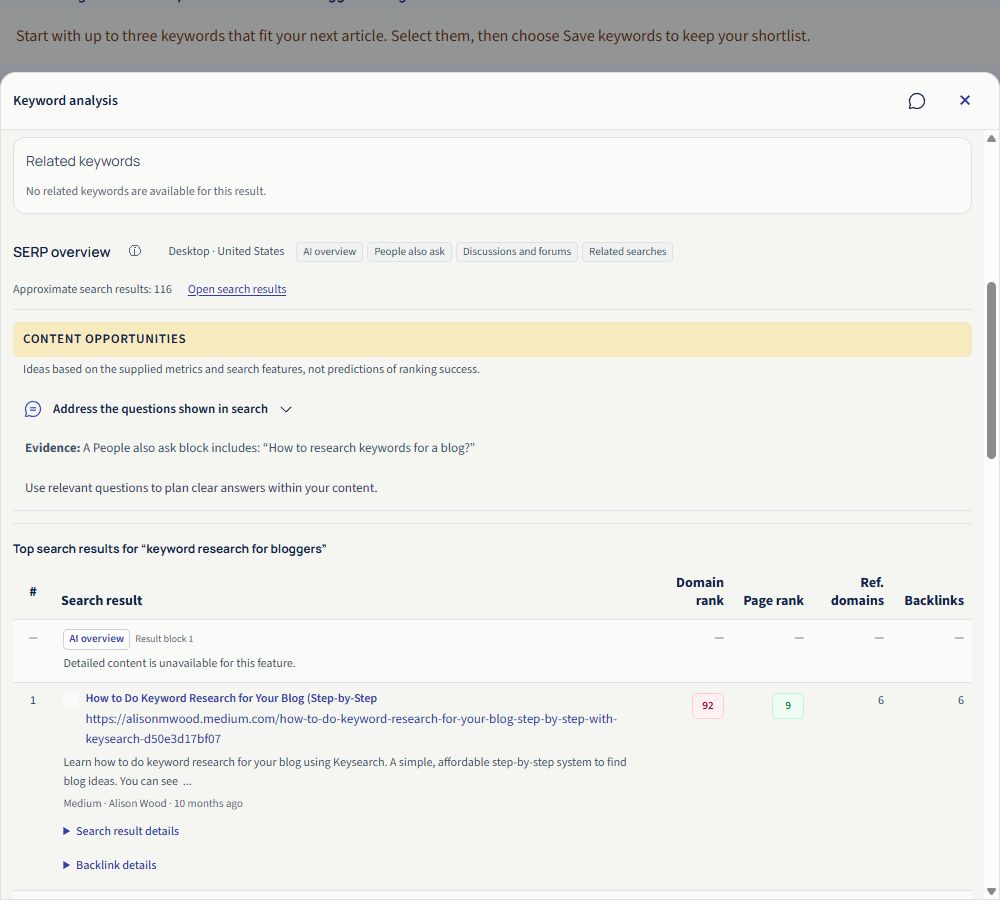
Task: Open the feedback chat bubble icon
Action: [916, 101]
